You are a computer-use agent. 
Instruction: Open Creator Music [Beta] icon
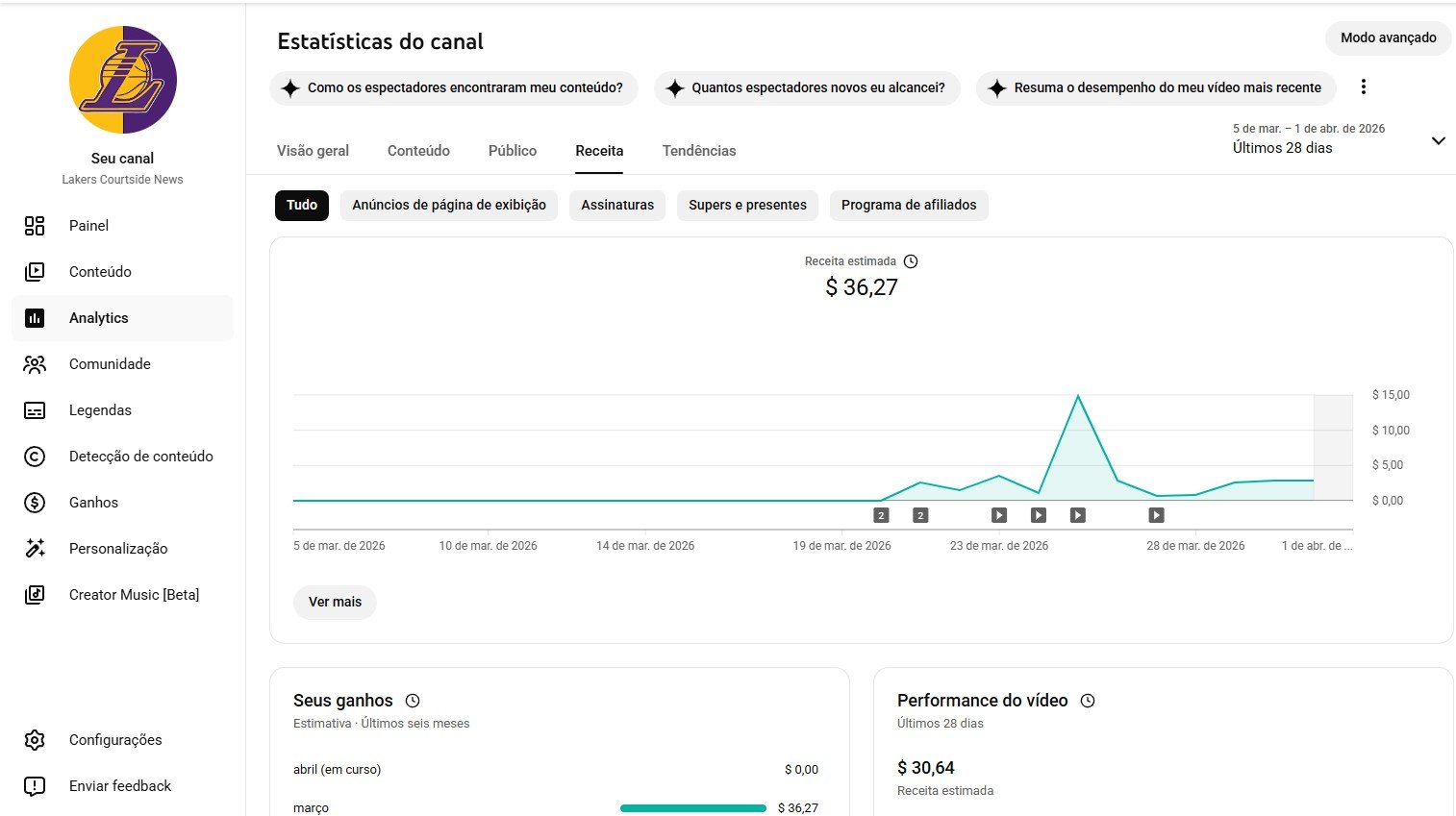[x=35, y=595]
